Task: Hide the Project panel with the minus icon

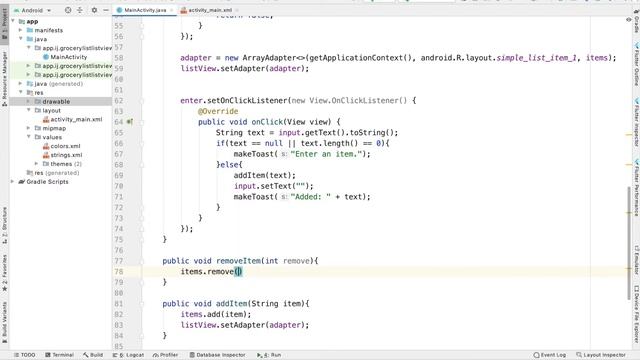Action: [106, 10]
